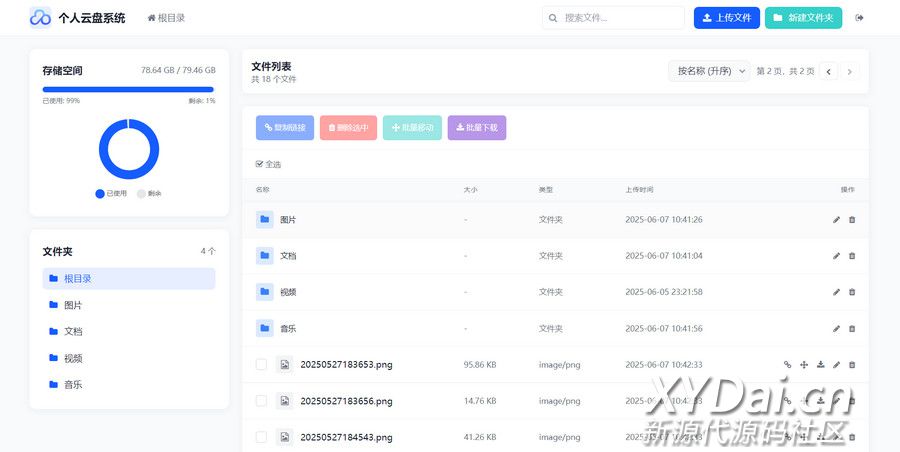This screenshot has width=900, height=452.
Task: Toggle the 全选 select-all checkbox
Action: coord(260,164)
